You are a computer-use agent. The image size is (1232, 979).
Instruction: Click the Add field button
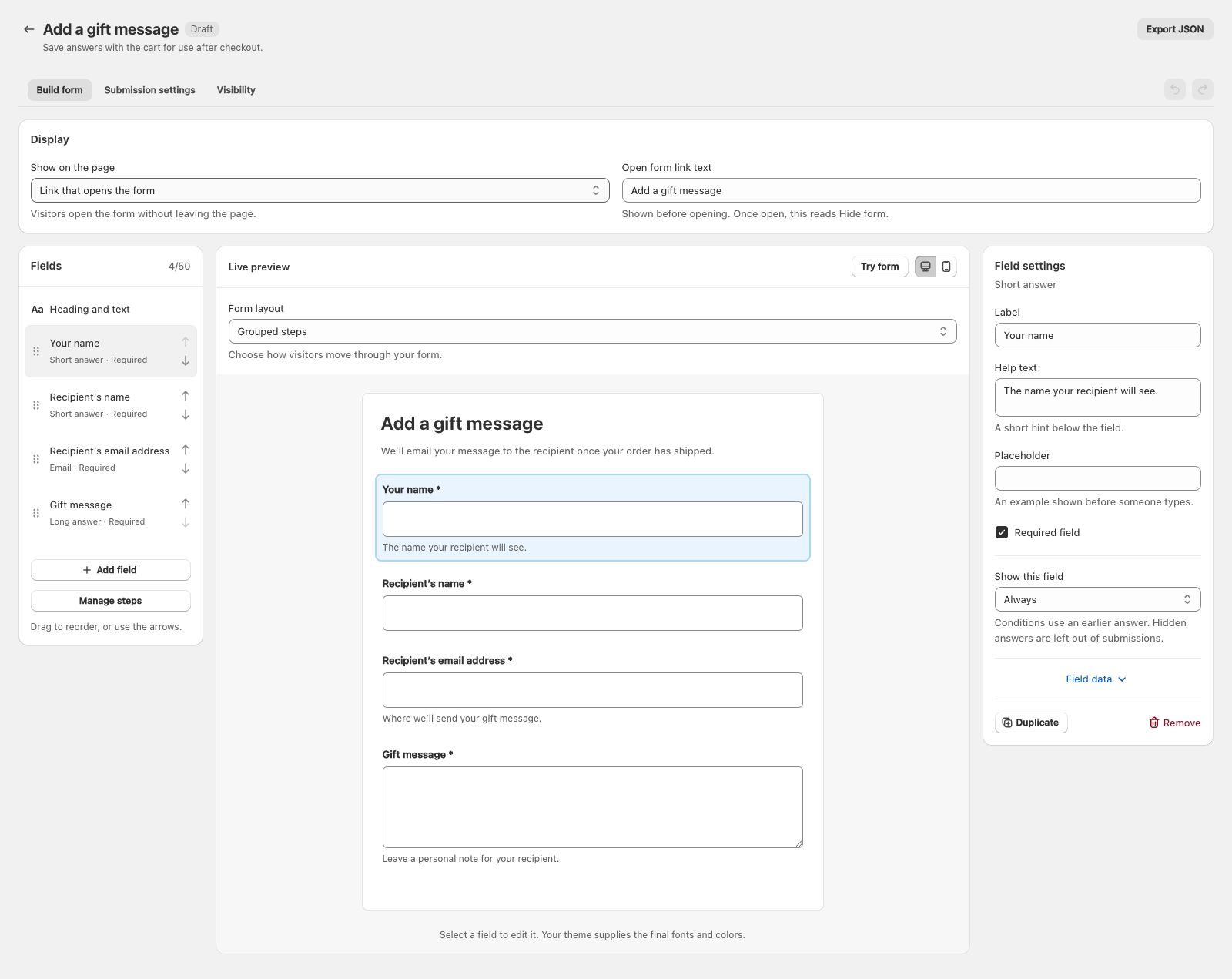pyautogui.click(x=110, y=570)
